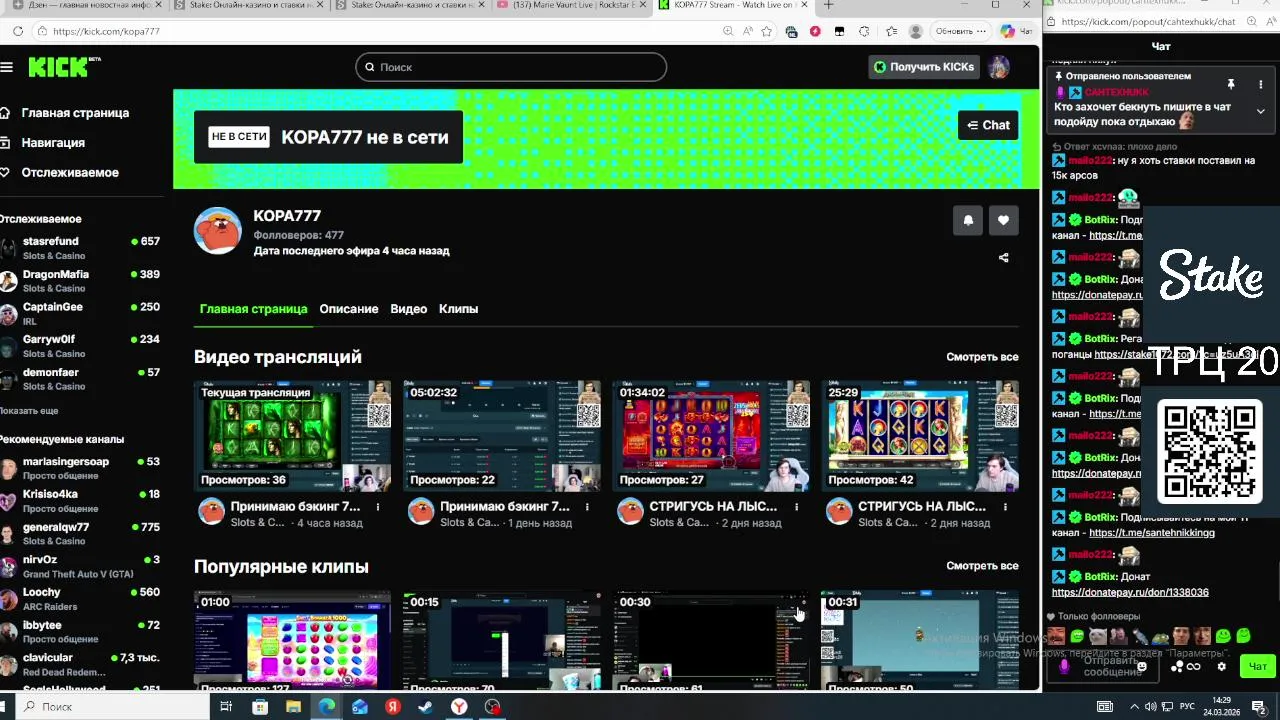Open Copilot icon in Edge toolbar
The image size is (1280, 720).
pos(1008,31)
